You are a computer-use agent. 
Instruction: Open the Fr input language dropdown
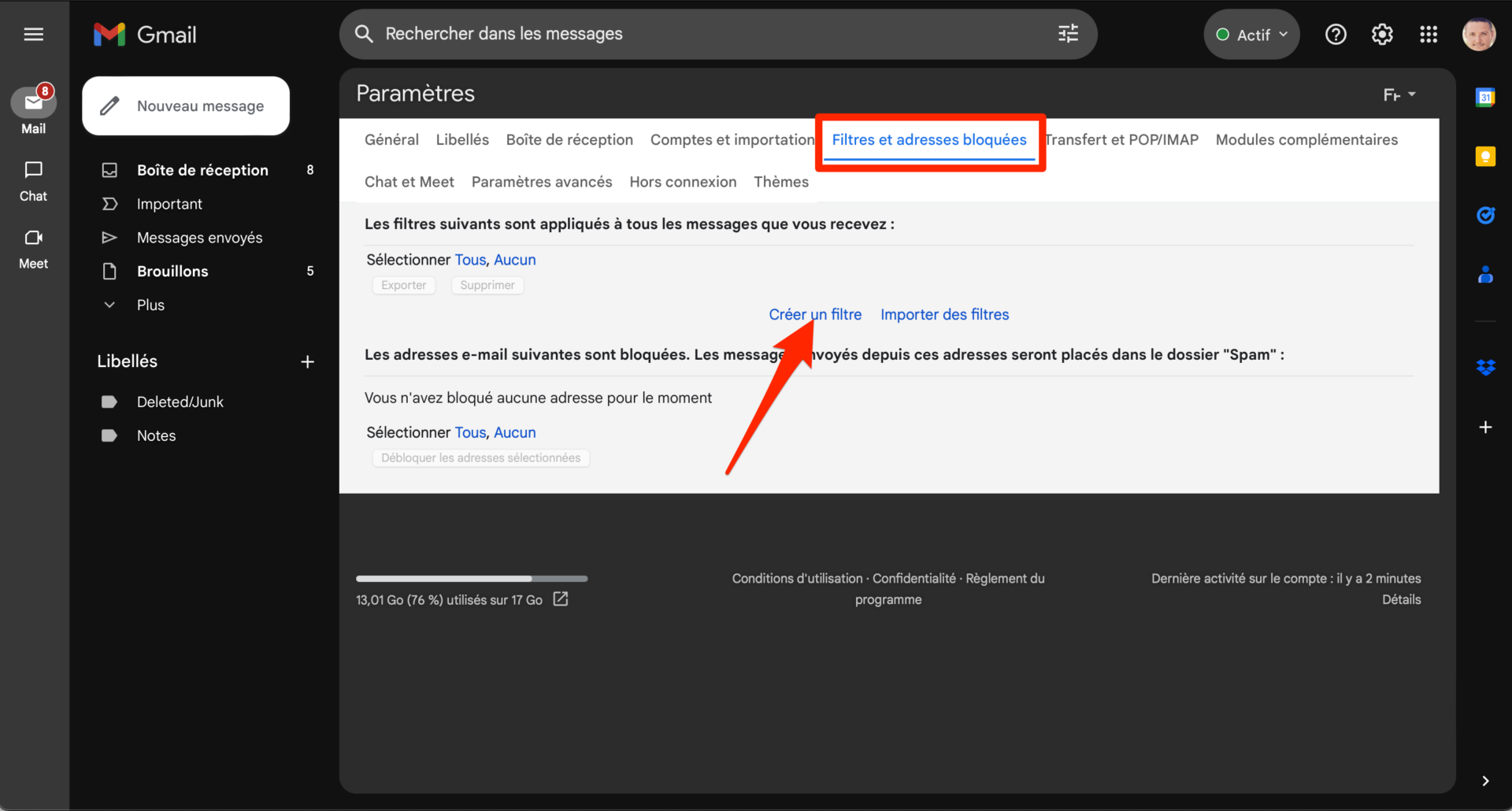[1399, 94]
